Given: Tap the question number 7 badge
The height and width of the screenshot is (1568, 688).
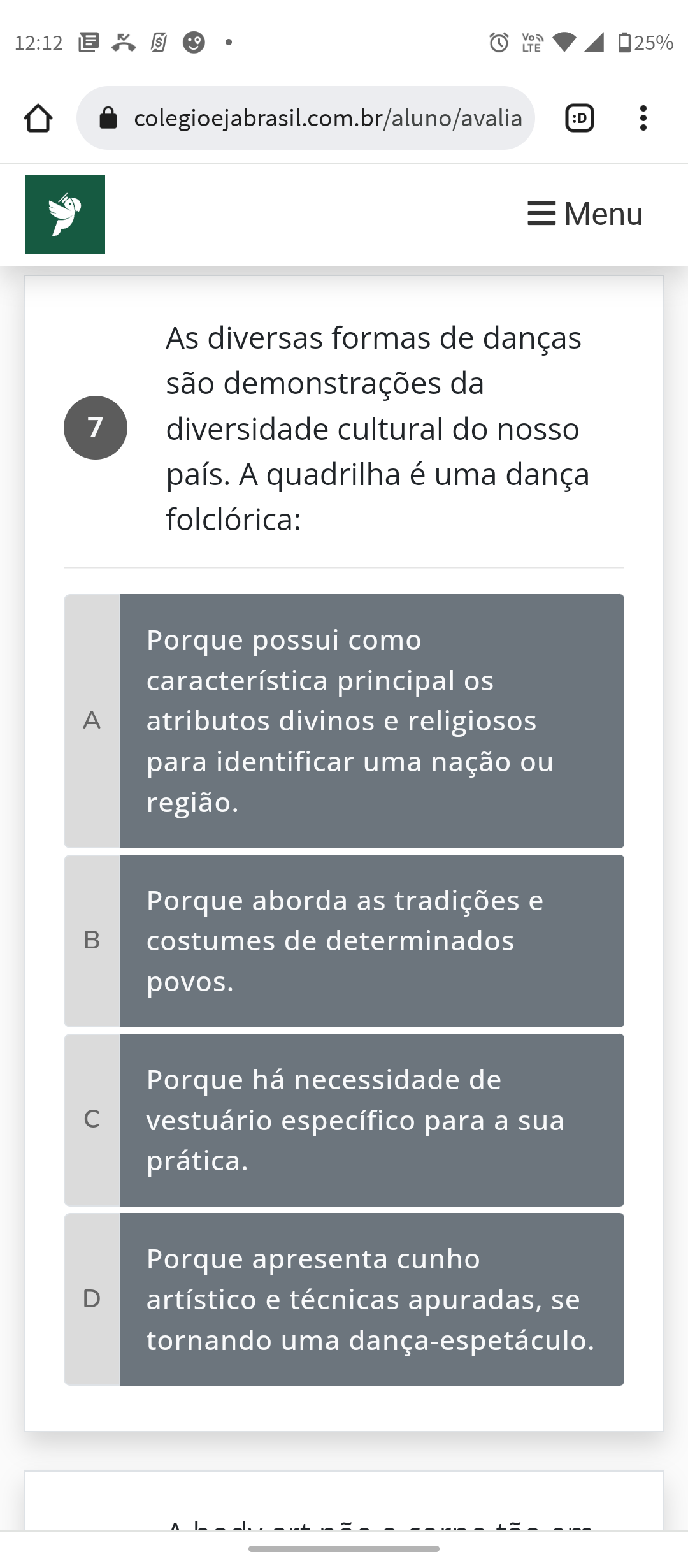Looking at the screenshot, I should tap(96, 428).
